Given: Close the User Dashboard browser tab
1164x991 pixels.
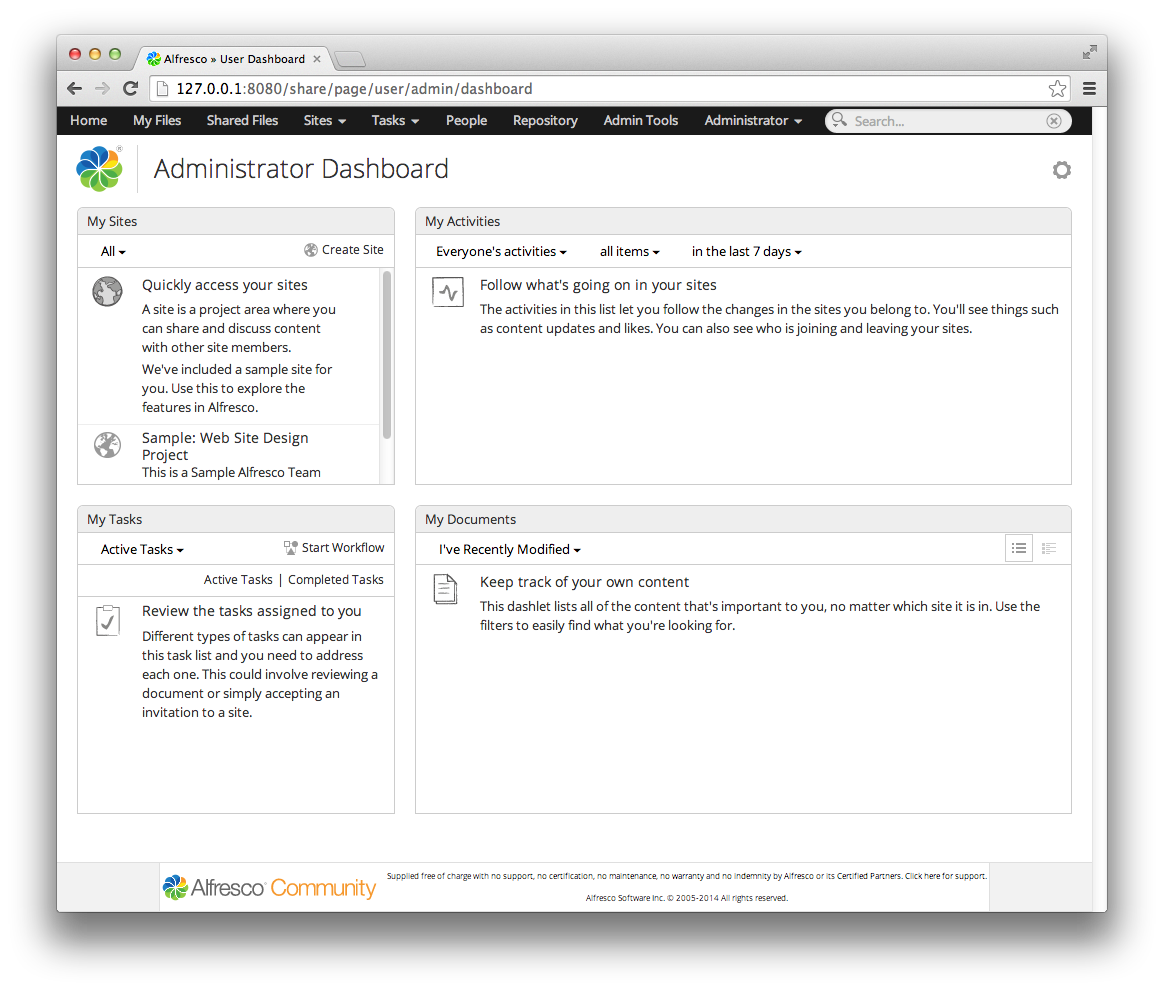Looking at the screenshot, I should 317,59.
